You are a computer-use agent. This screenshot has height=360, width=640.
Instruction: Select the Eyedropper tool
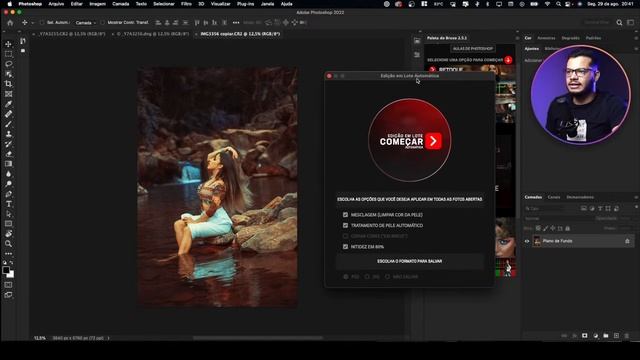pyautogui.click(x=8, y=104)
